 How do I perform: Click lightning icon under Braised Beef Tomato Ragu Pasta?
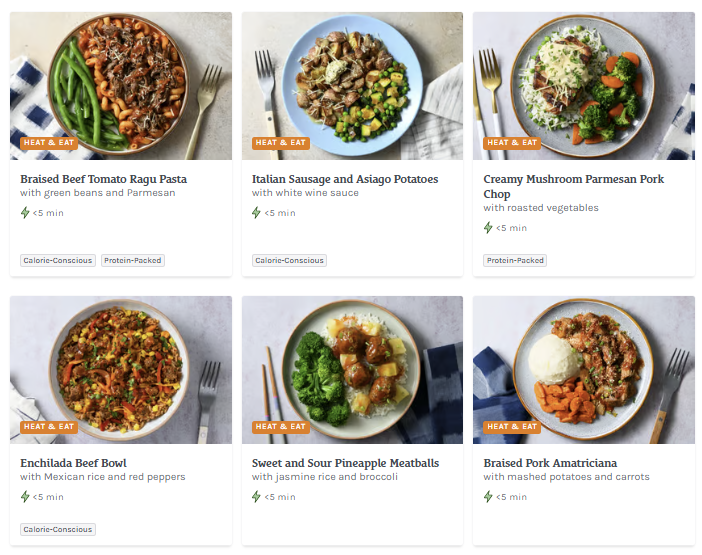click(x=26, y=213)
